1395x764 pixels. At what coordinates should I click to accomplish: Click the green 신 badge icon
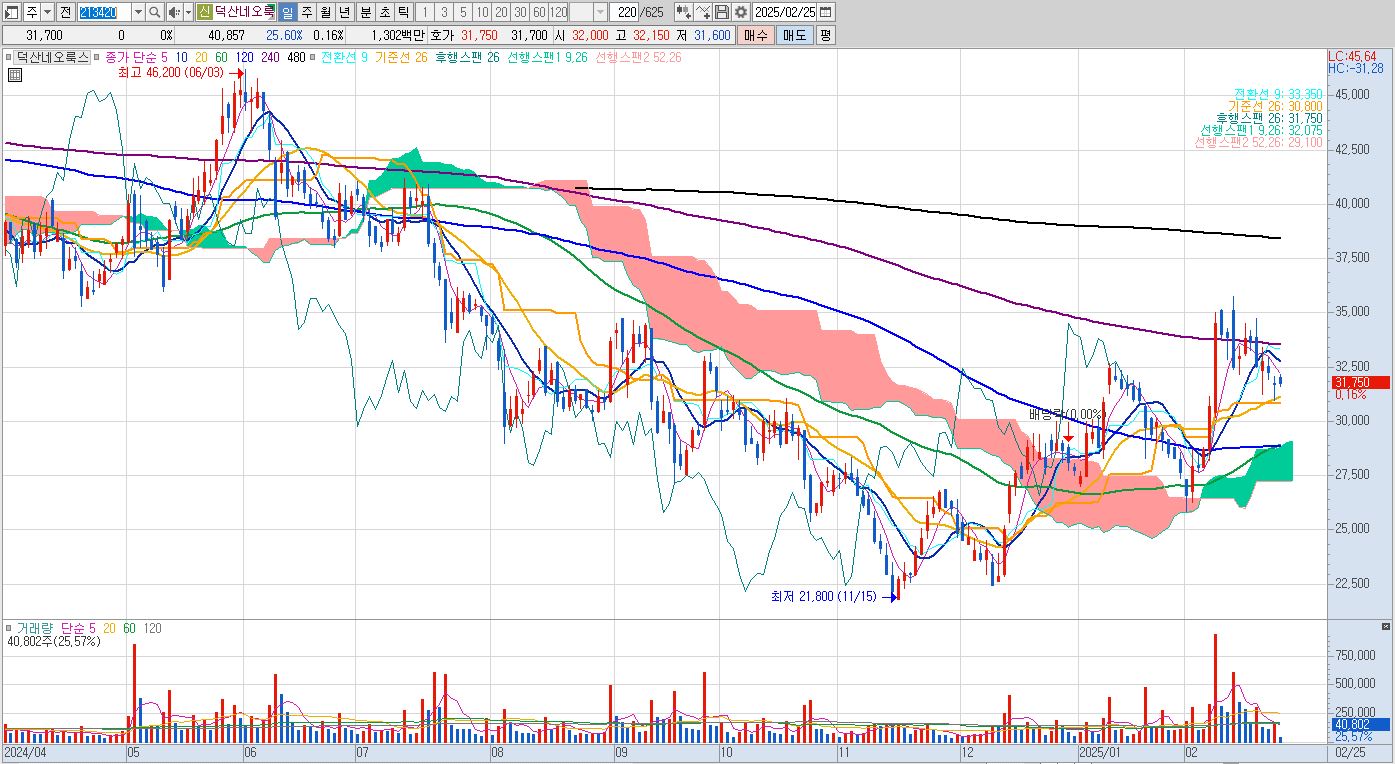coord(204,12)
